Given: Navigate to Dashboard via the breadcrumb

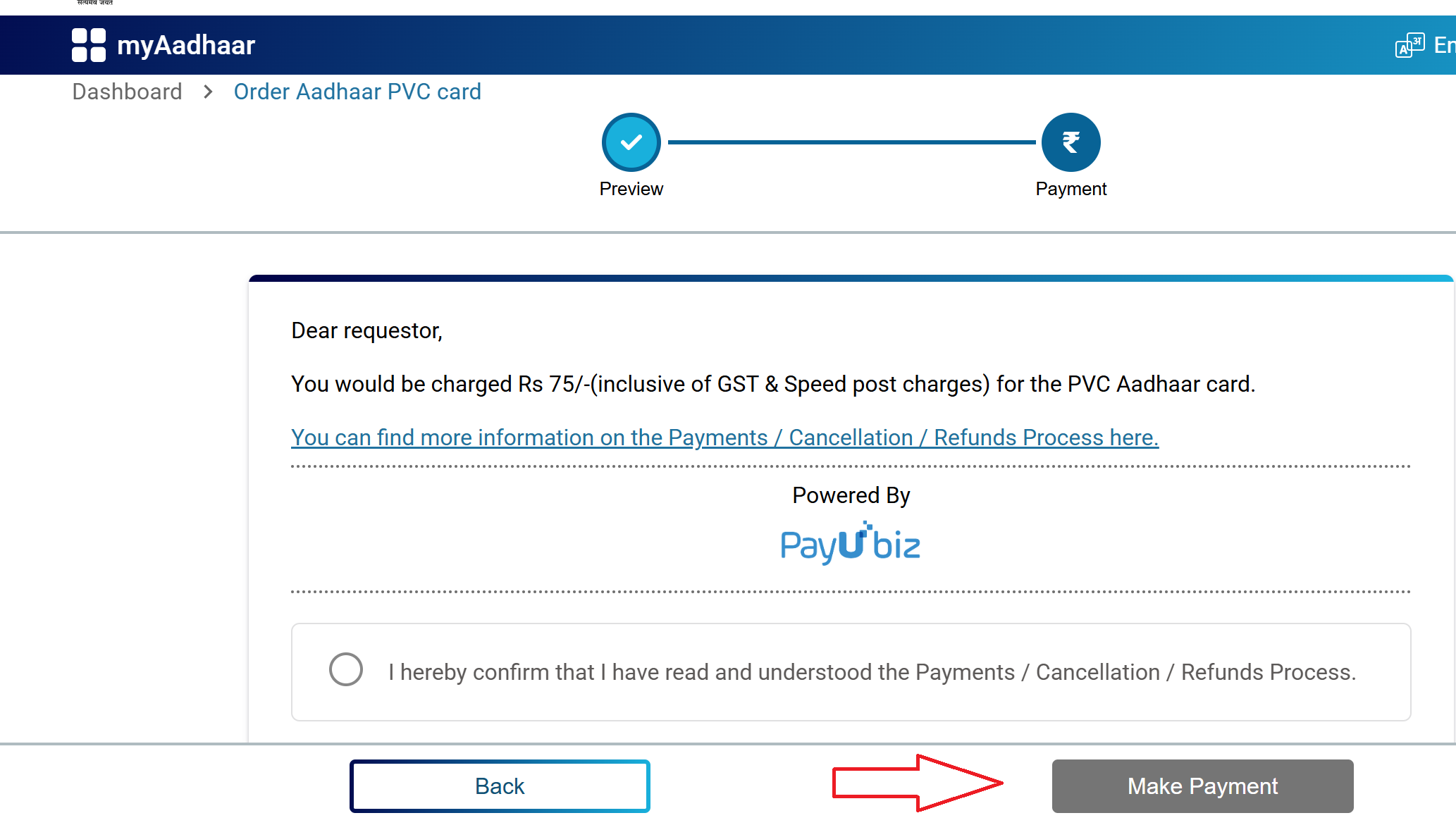Looking at the screenshot, I should click(x=126, y=92).
